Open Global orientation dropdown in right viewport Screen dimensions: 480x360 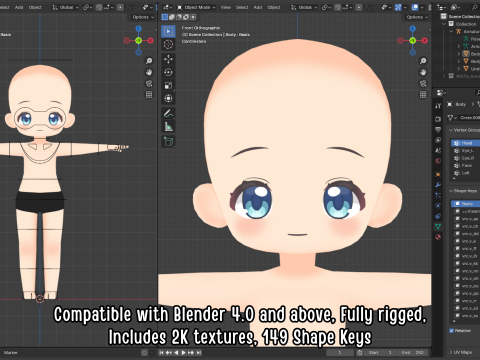303,7
